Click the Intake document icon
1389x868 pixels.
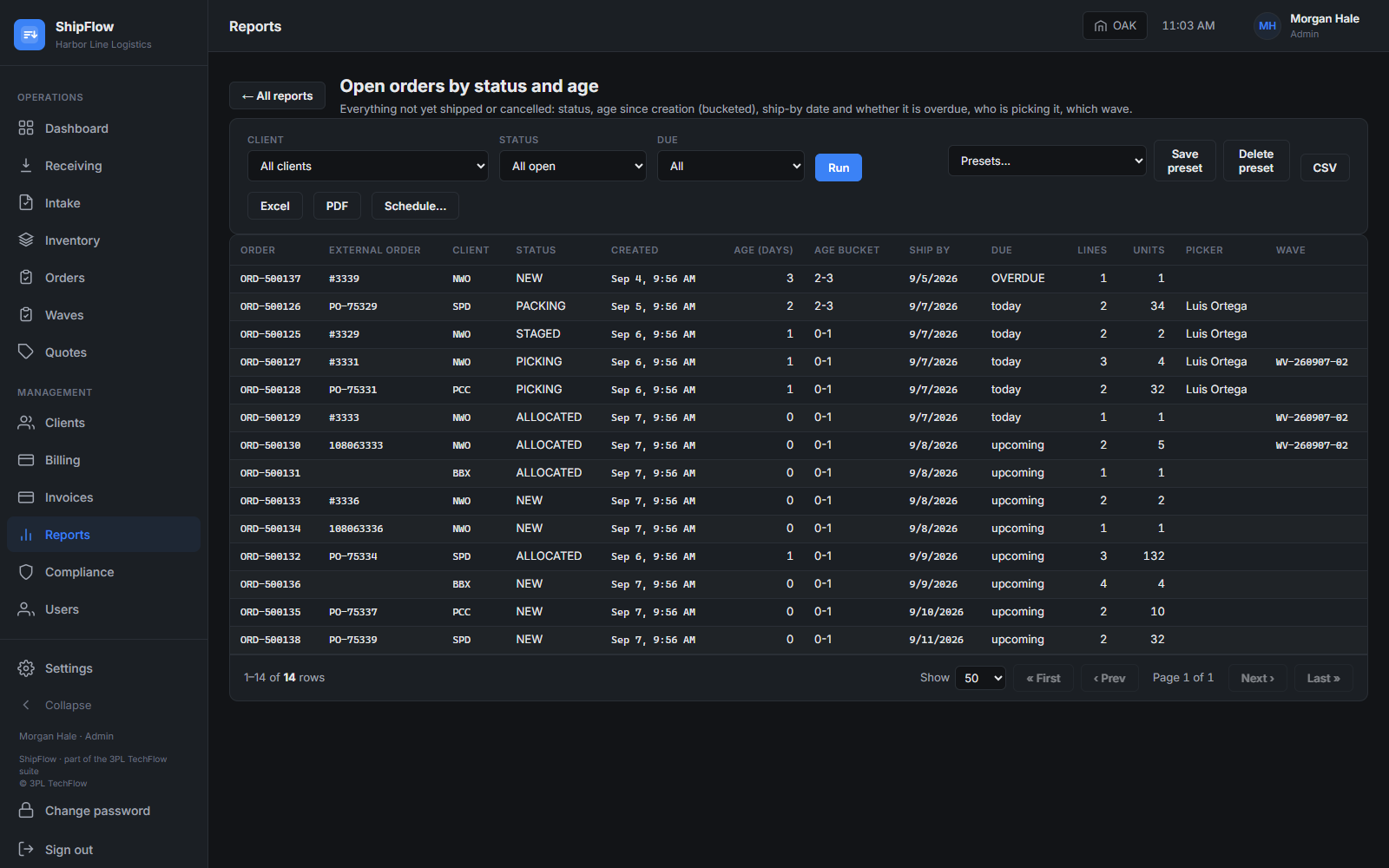point(26,203)
